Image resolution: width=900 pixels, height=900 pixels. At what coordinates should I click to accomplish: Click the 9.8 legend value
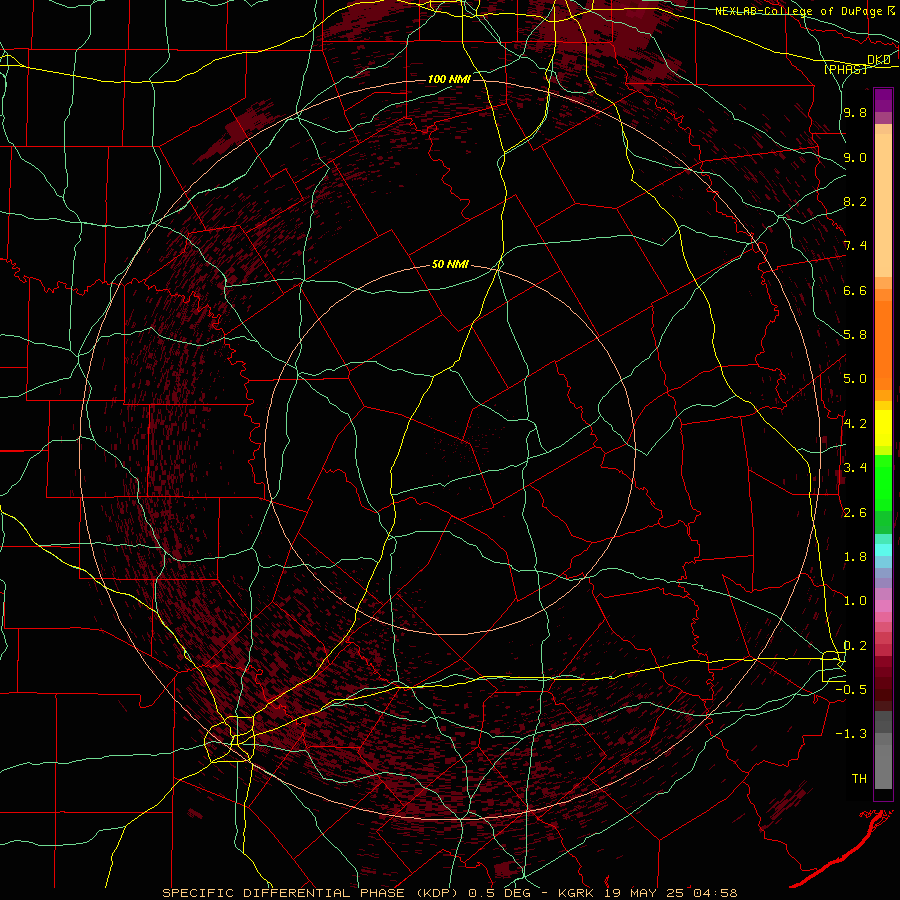855,112
